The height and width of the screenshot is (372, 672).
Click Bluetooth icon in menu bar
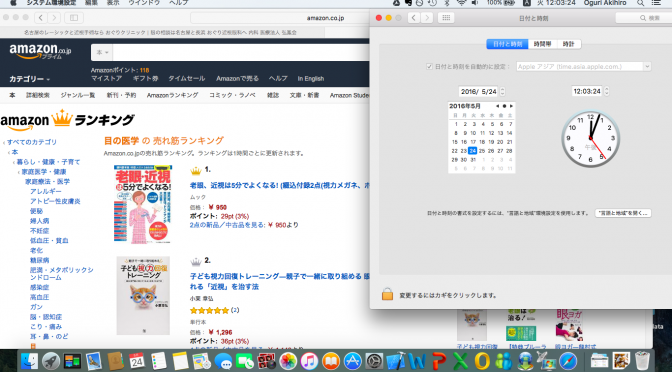pos(447,3)
